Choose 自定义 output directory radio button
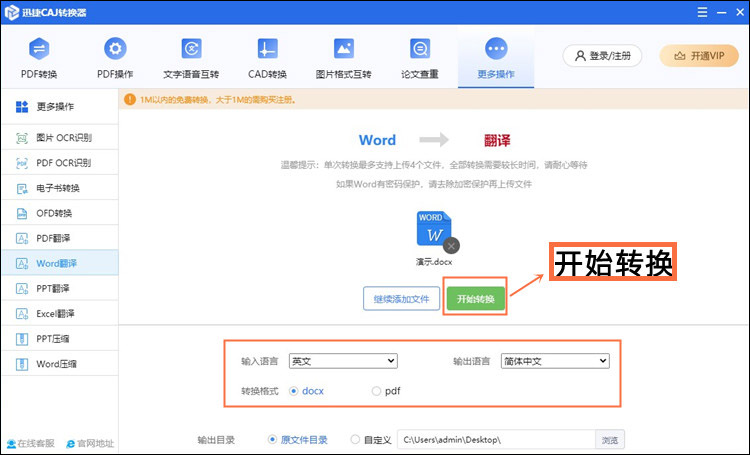Viewport: 750px width, 455px height. click(355, 440)
